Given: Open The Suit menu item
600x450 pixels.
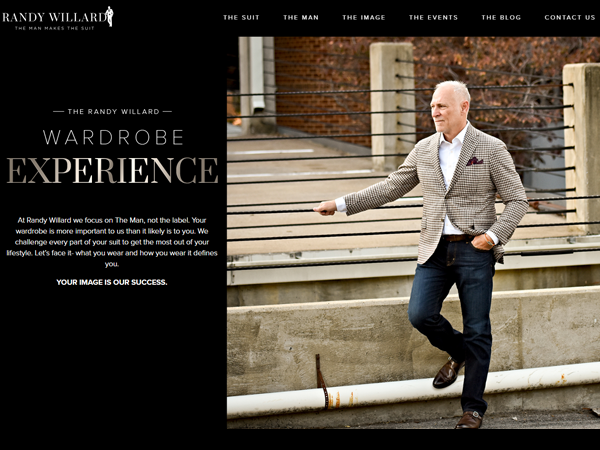Looking at the screenshot, I should [x=241, y=17].
